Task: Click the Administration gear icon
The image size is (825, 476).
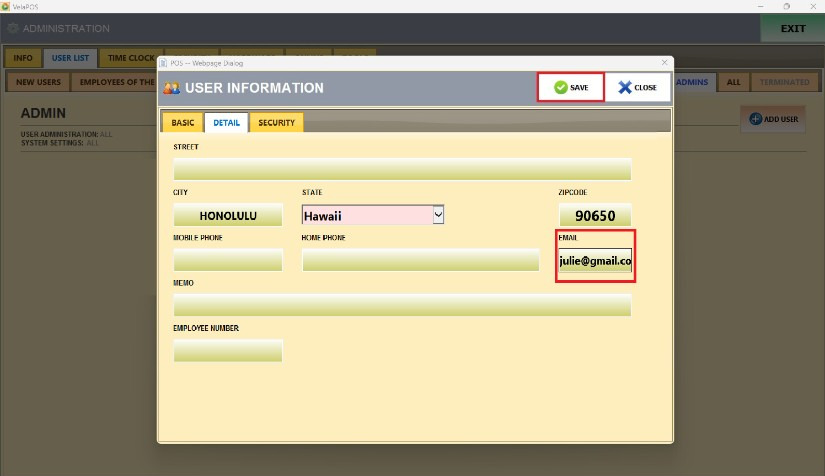Action: pos(13,28)
